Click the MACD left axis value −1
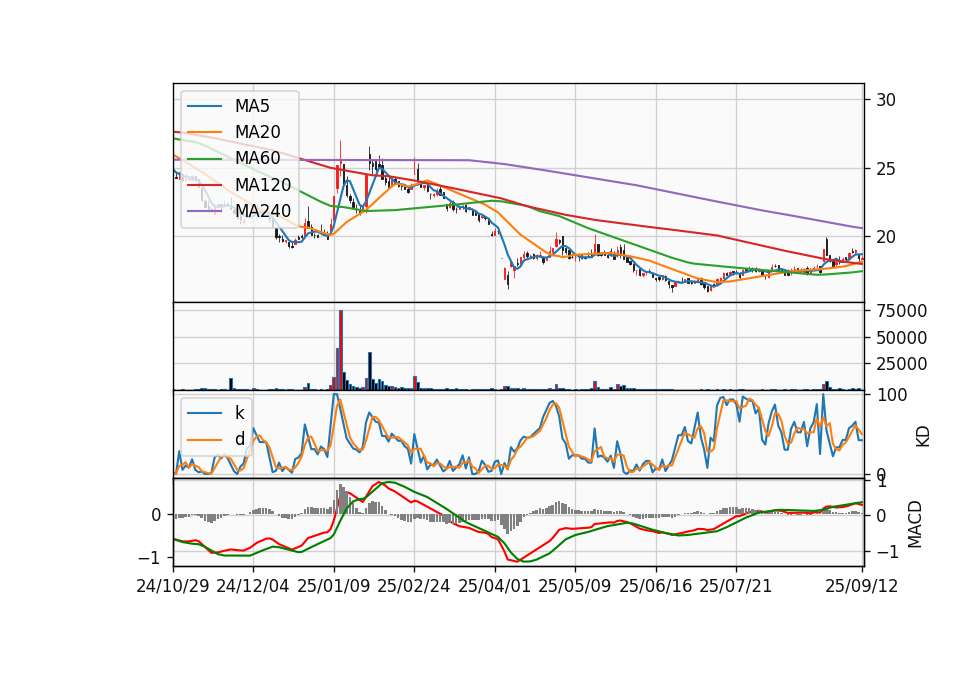The width and height of the screenshot is (960, 690). (148, 558)
